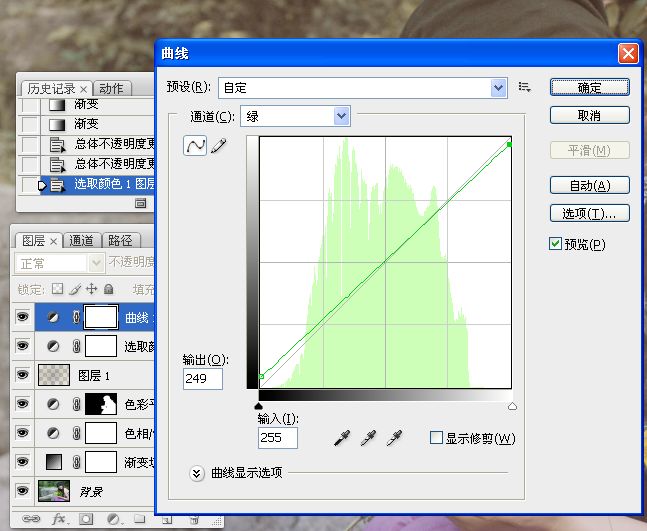The width and height of the screenshot is (647, 531).
Task: Select the first 总体不透明度 history state
Action: pos(97,144)
